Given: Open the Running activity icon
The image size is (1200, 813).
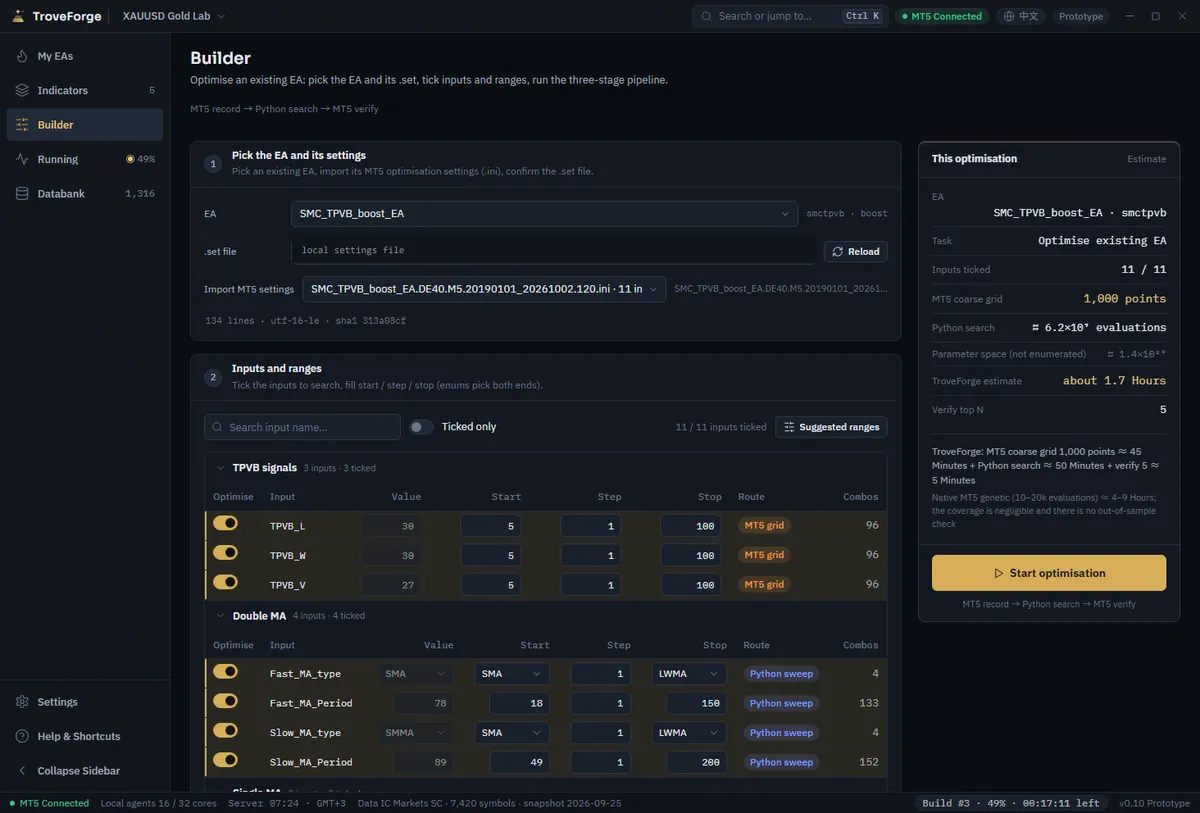Looking at the screenshot, I should [x=22, y=159].
